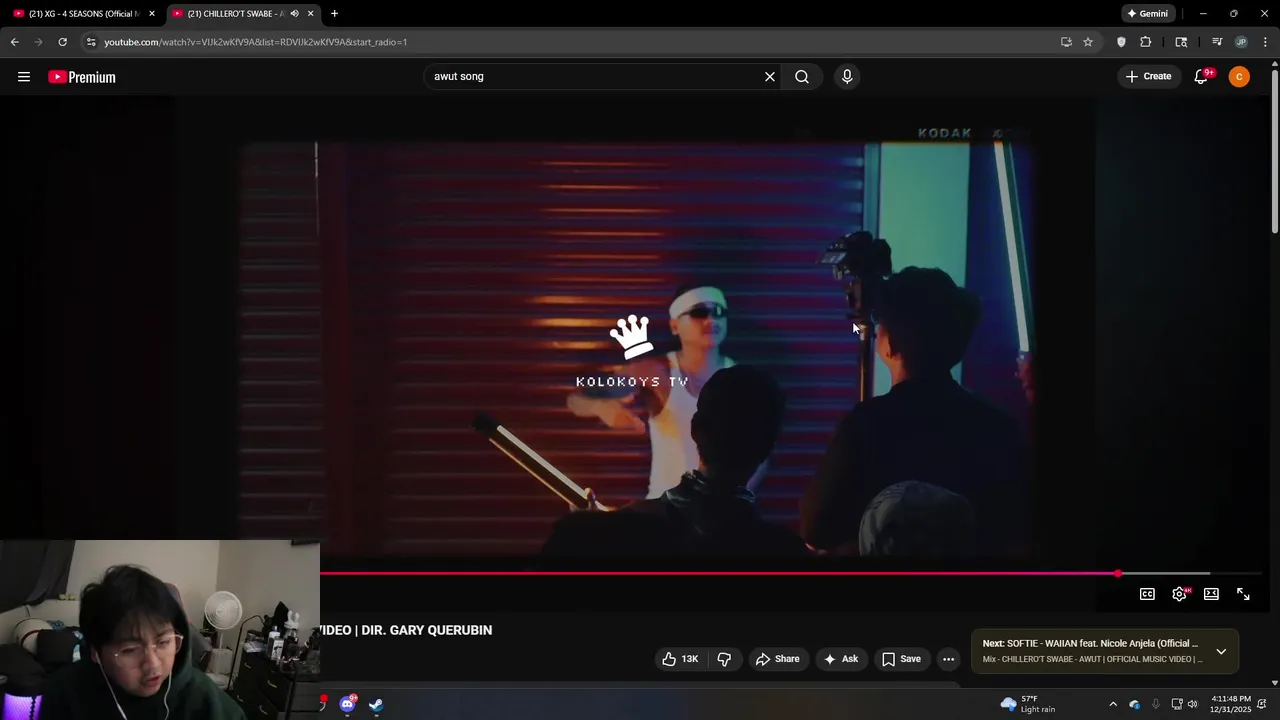Screen dimensions: 1280x720
Task: Like the video with 13K likes
Action: click(680, 659)
